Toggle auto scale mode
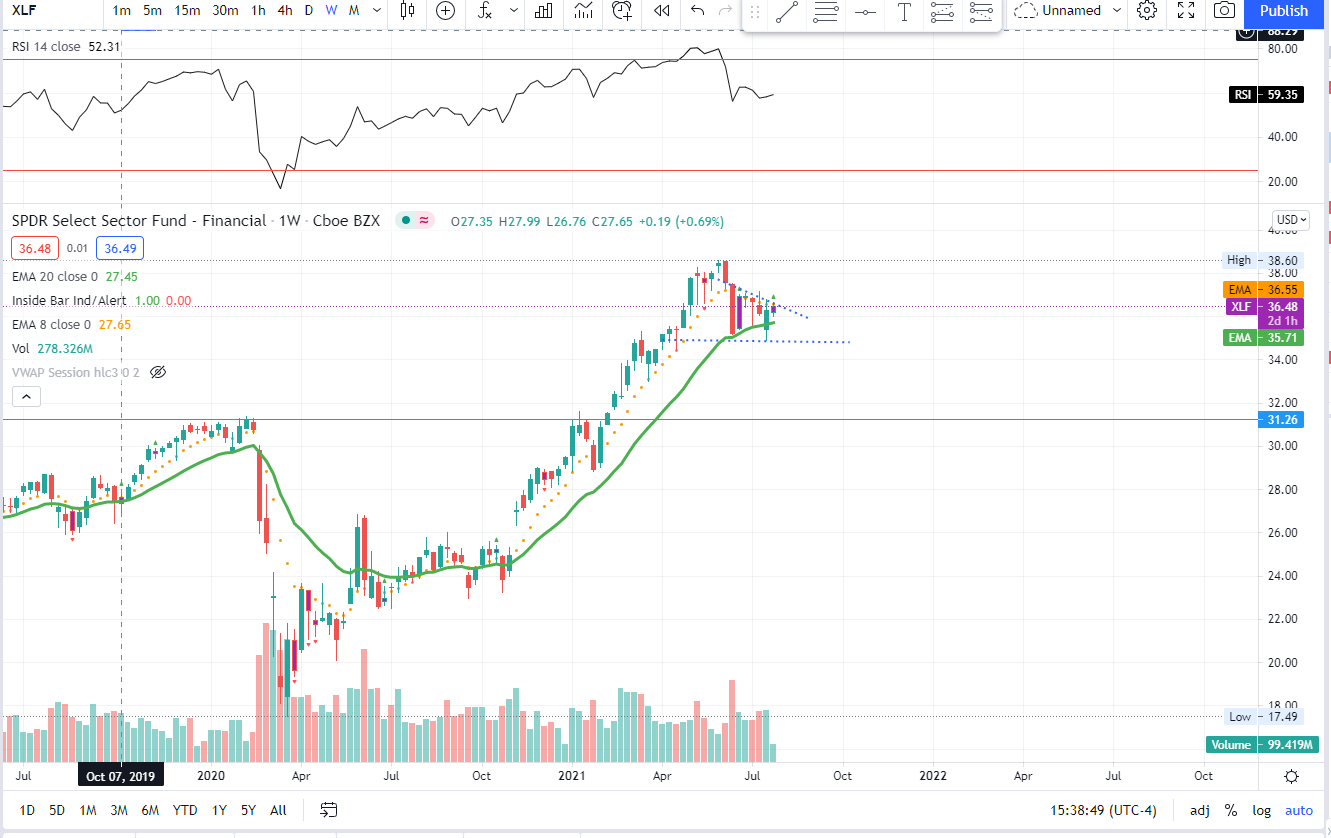The height and width of the screenshot is (838, 1331). [1299, 810]
